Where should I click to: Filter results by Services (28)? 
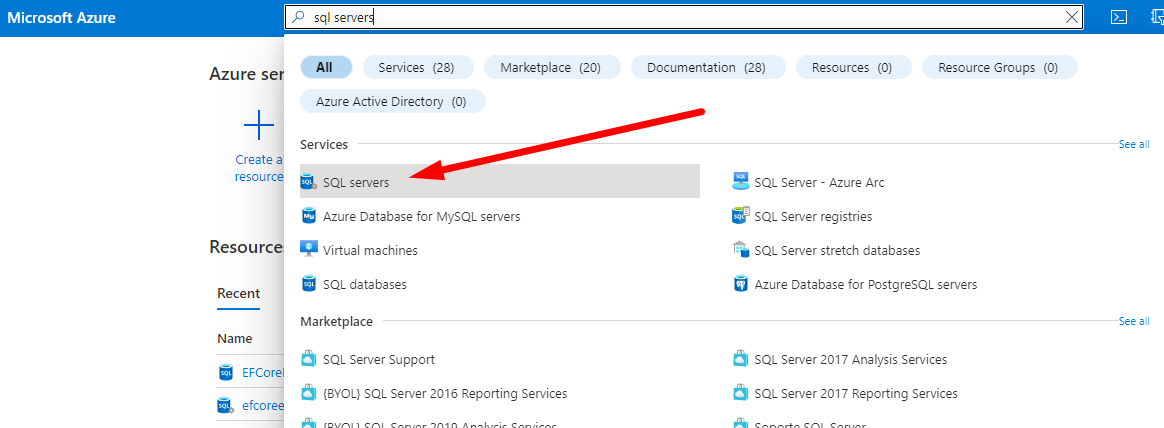click(416, 67)
